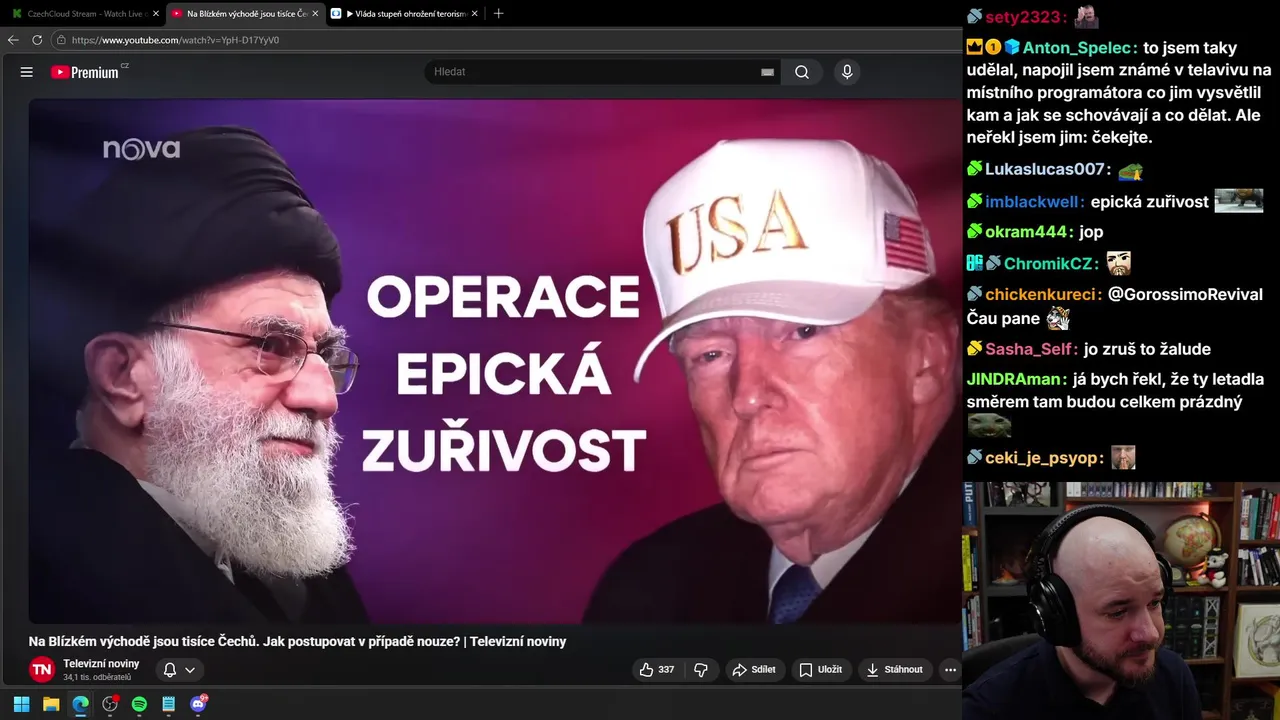Click username sety2323 in chat
This screenshot has width=1280, height=720.
tap(1022, 17)
